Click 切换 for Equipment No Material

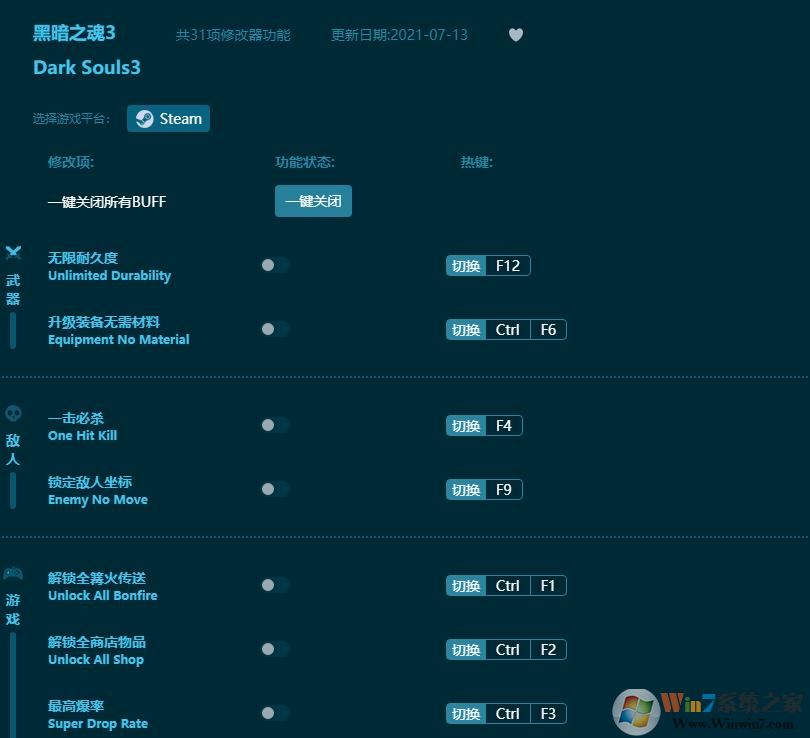tap(466, 329)
